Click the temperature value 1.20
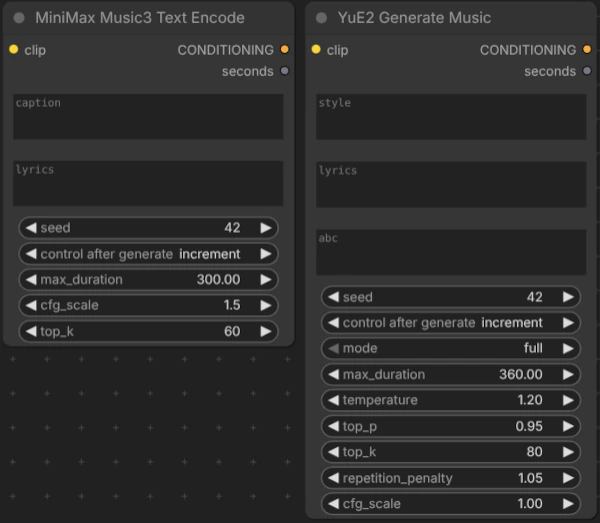Image resolution: width=600 pixels, height=523 pixels. click(530, 400)
